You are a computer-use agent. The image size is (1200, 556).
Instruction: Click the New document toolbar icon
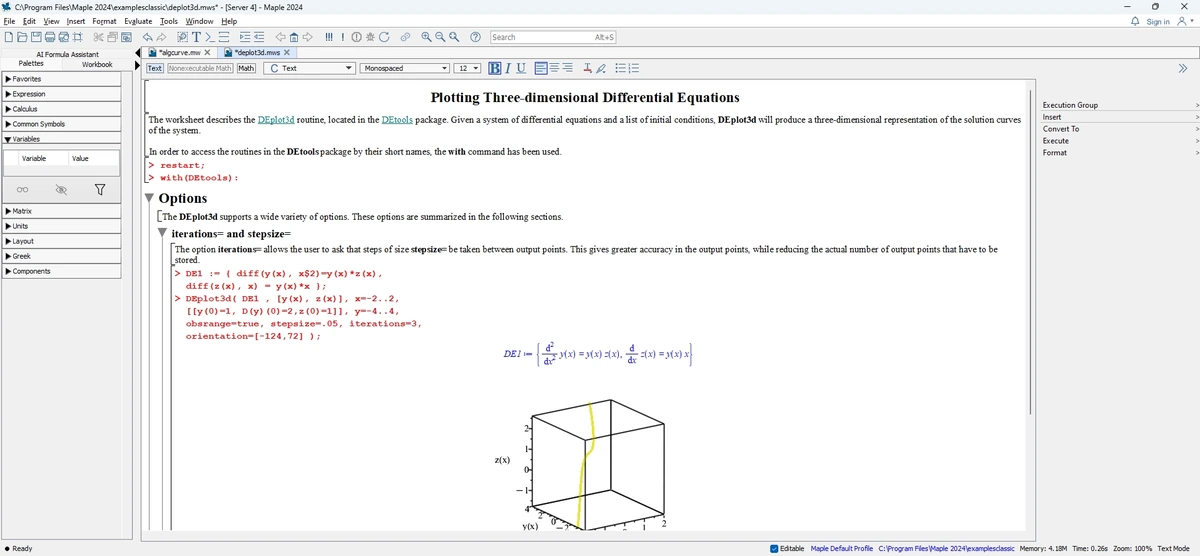8,37
